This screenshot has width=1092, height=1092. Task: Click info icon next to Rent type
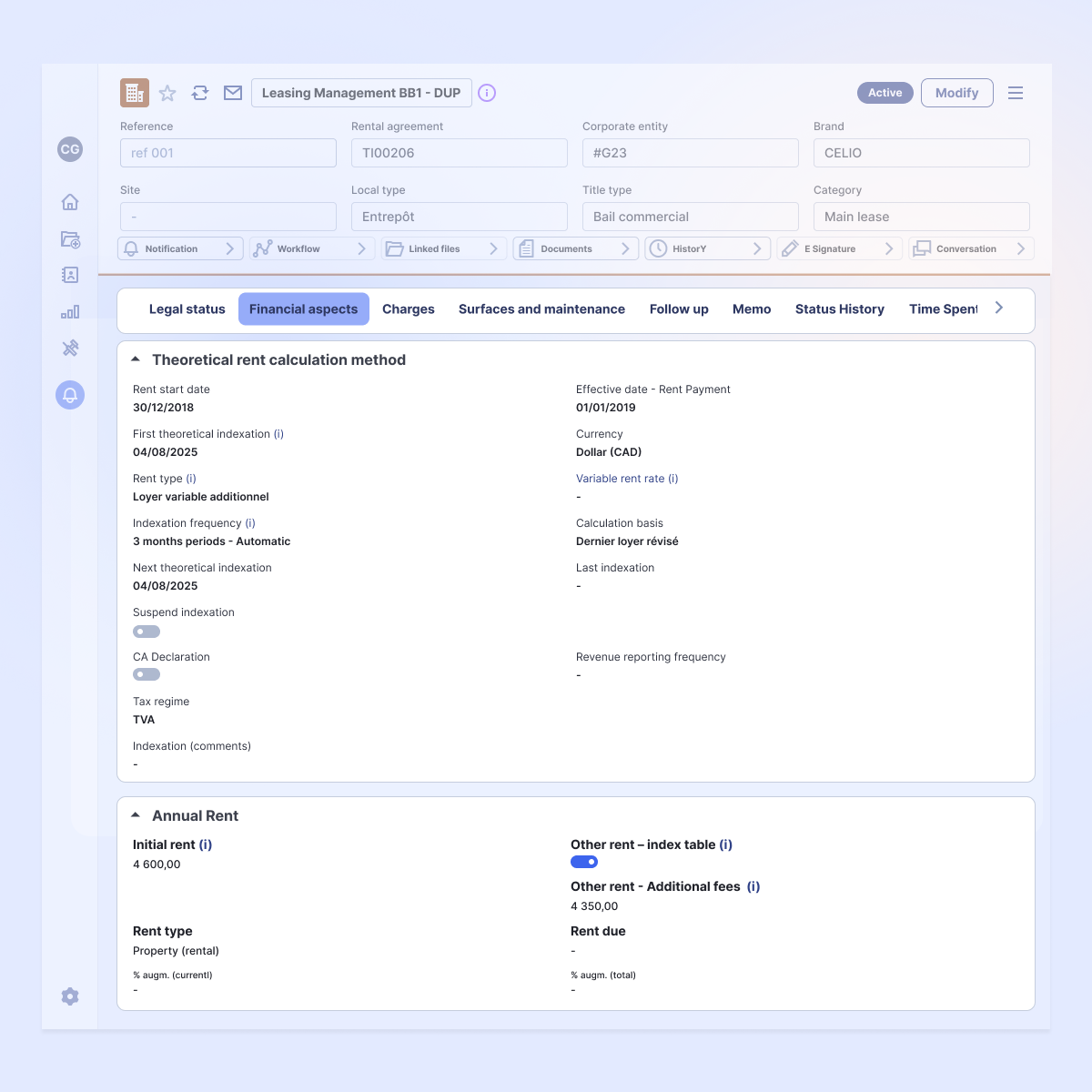tap(191, 479)
